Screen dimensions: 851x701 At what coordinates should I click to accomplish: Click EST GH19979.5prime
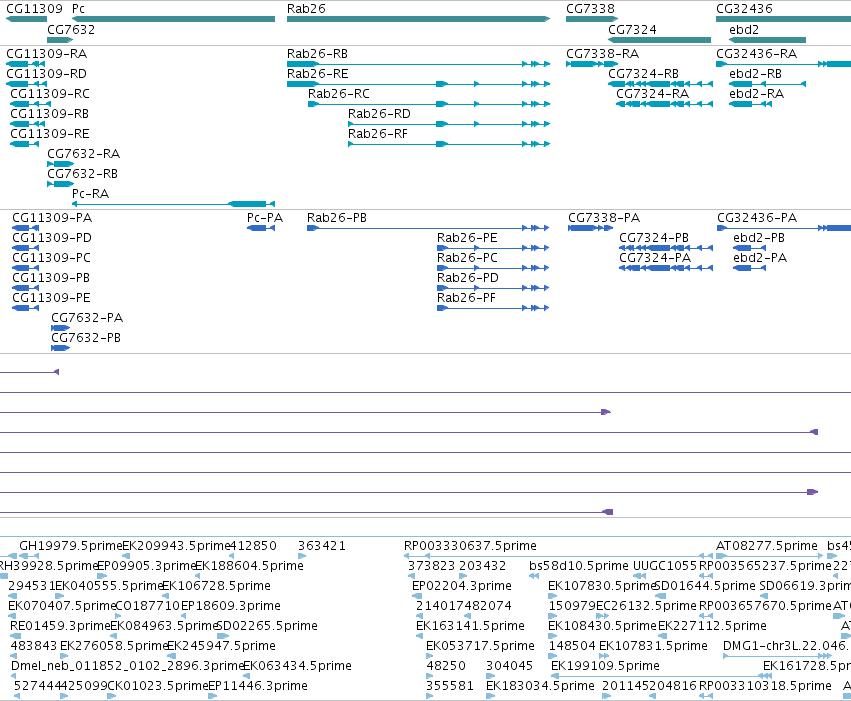point(71,545)
